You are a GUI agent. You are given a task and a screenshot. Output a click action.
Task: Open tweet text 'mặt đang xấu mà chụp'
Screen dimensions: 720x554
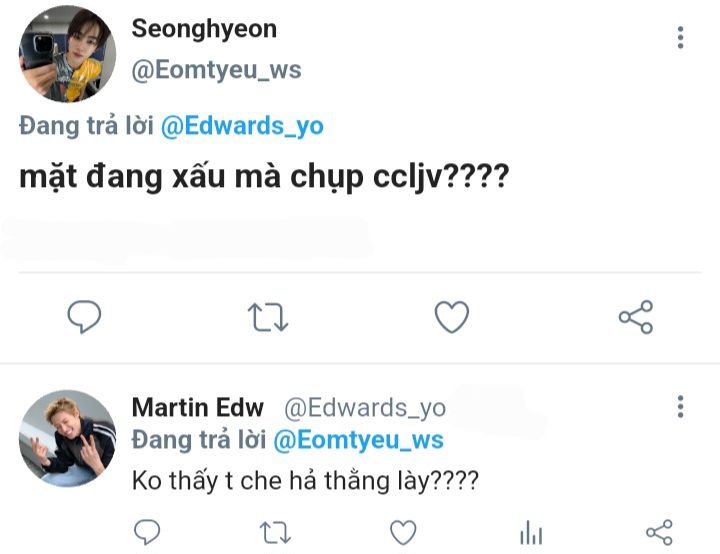[x=191, y=177]
